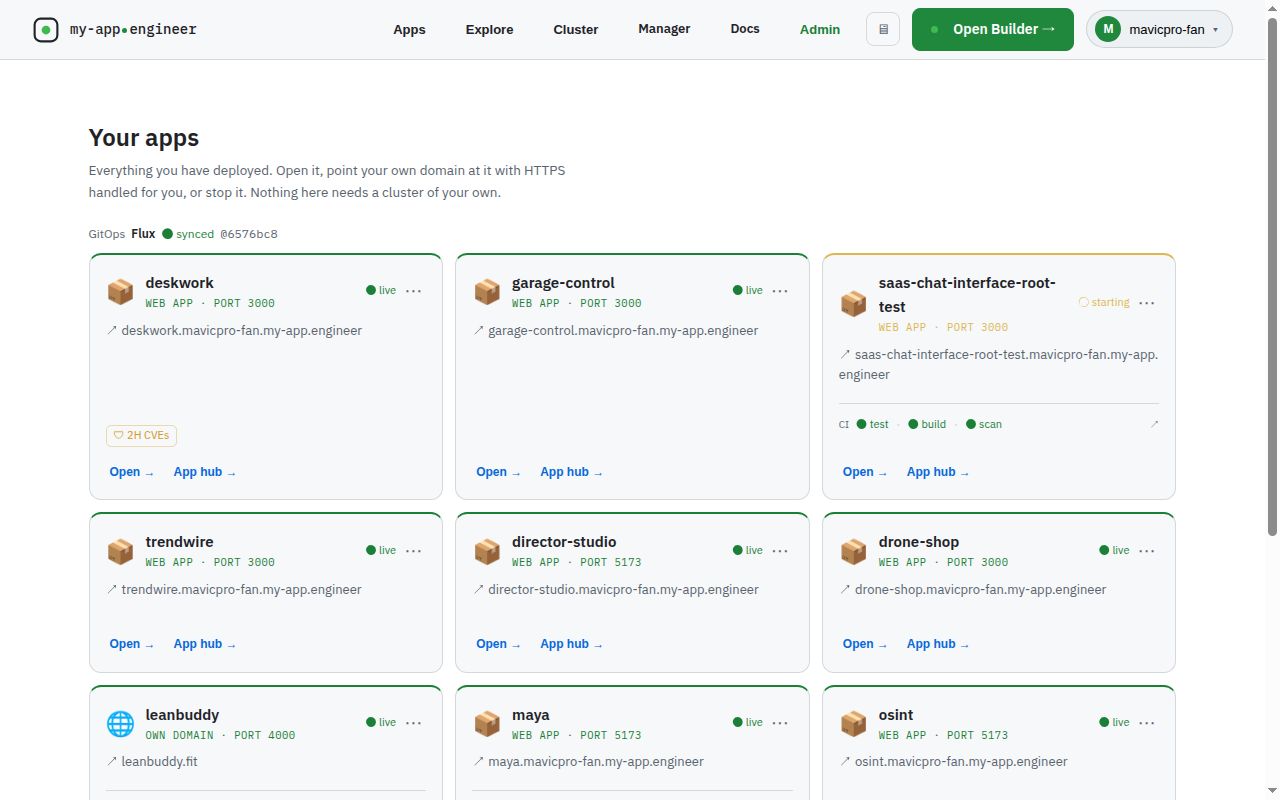Image resolution: width=1280 pixels, height=800 pixels.
Task: Click the leanbuddy globe icon
Action: click(120, 724)
